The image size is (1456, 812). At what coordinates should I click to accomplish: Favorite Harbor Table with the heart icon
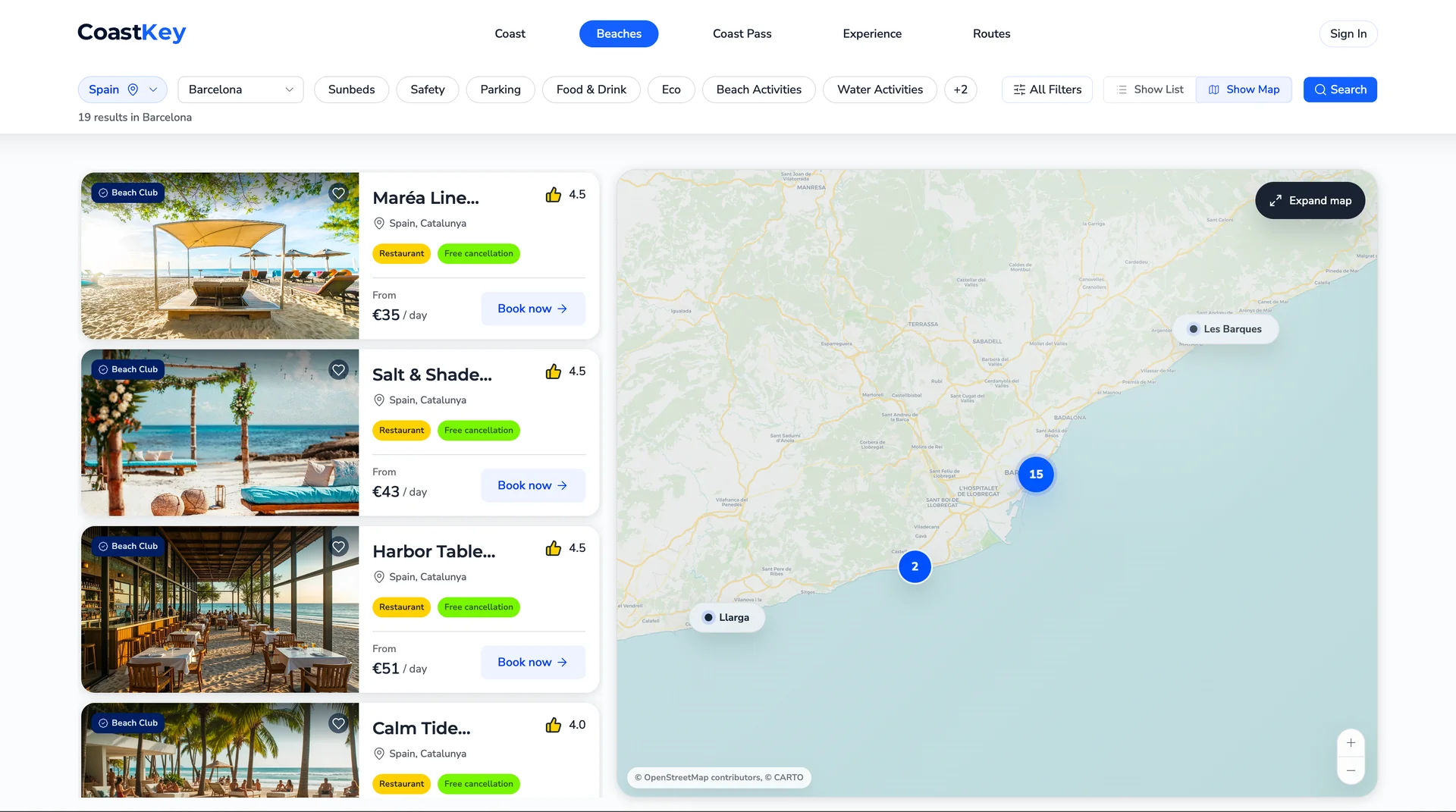coord(338,547)
